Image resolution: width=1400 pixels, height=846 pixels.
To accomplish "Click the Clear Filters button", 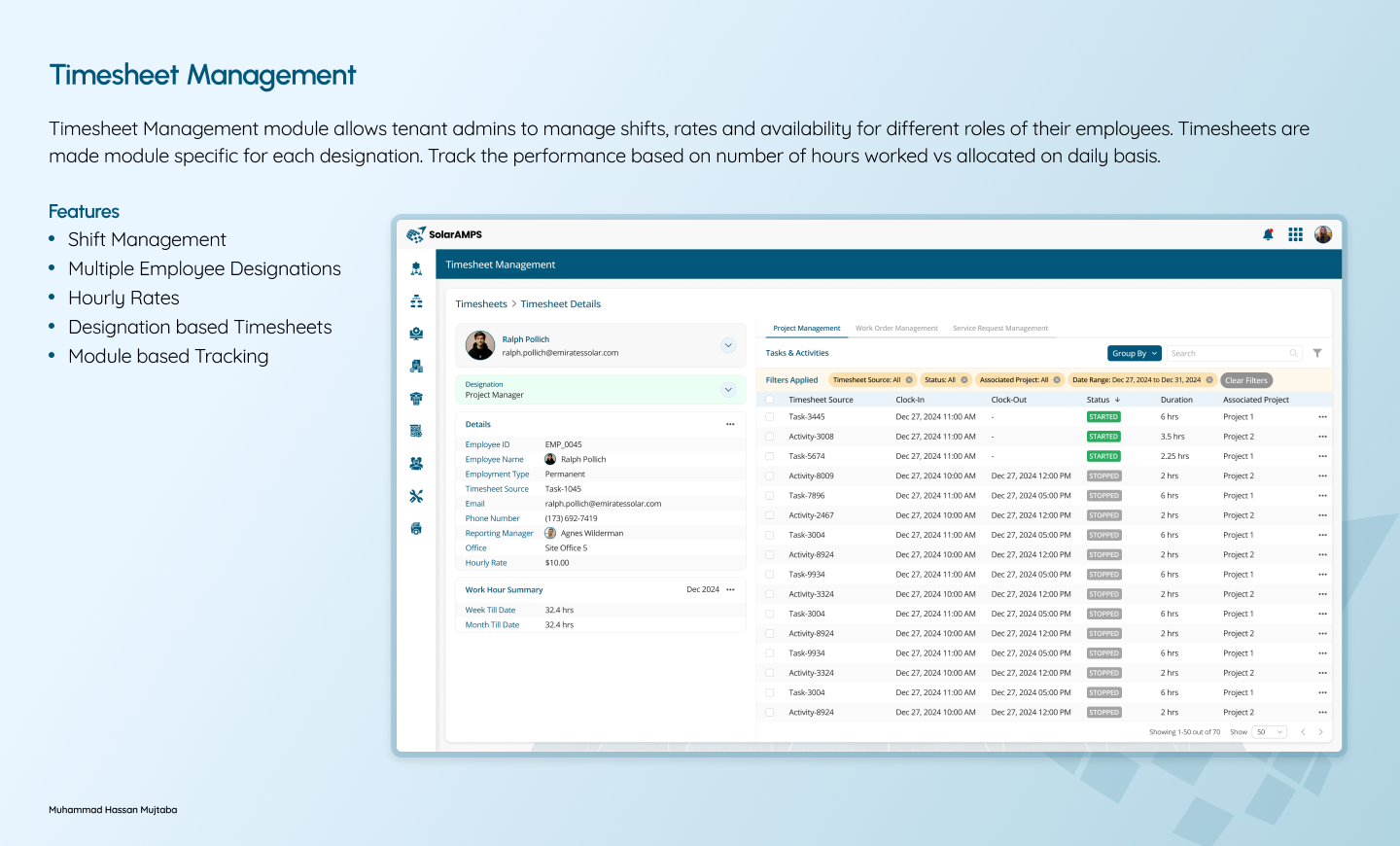I will [1245, 380].
